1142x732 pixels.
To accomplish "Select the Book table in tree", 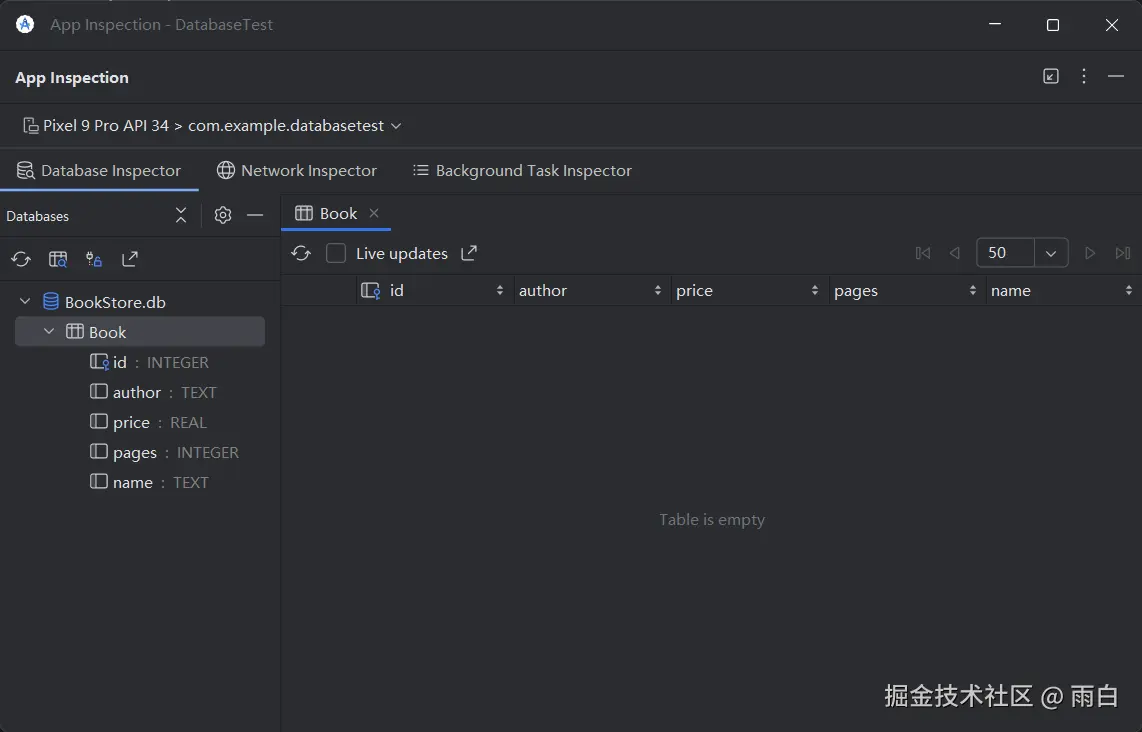I will [x=140, y=331].
